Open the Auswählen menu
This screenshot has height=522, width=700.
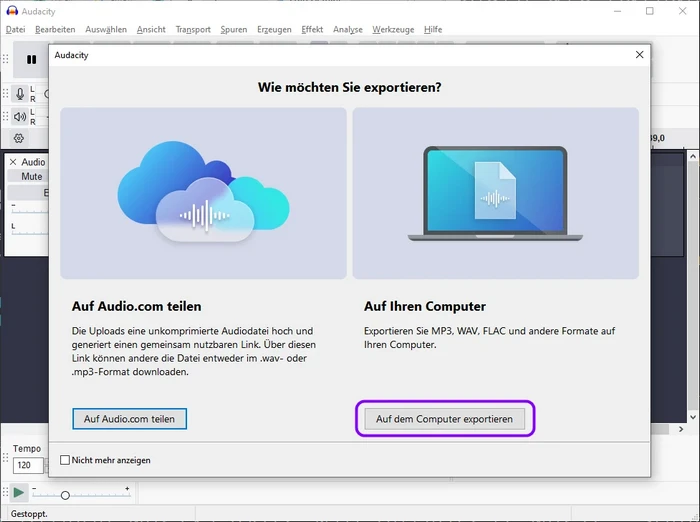(106, 29)
